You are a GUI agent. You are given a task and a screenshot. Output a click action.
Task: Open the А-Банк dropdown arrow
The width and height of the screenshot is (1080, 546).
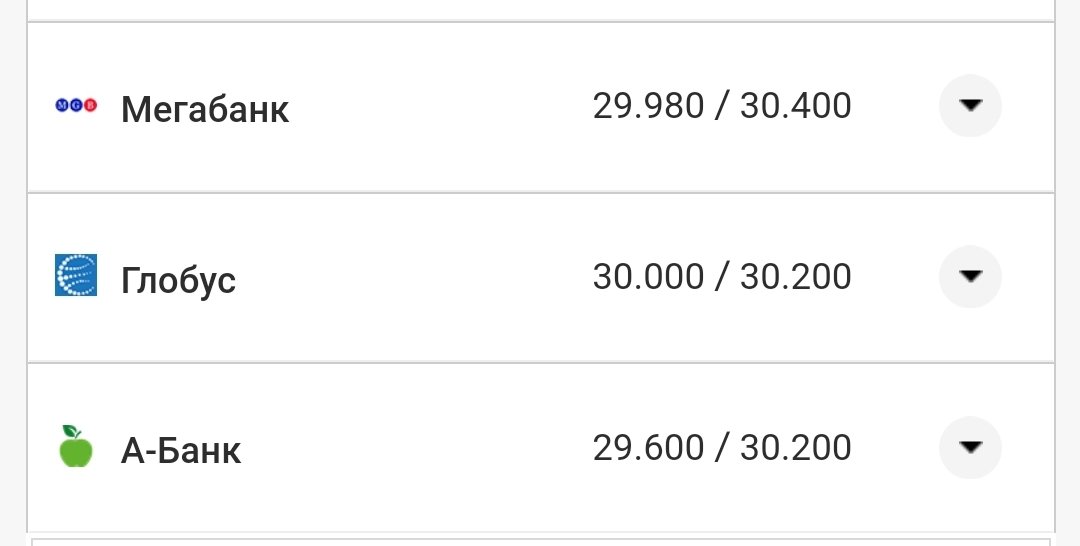[970, 447]
